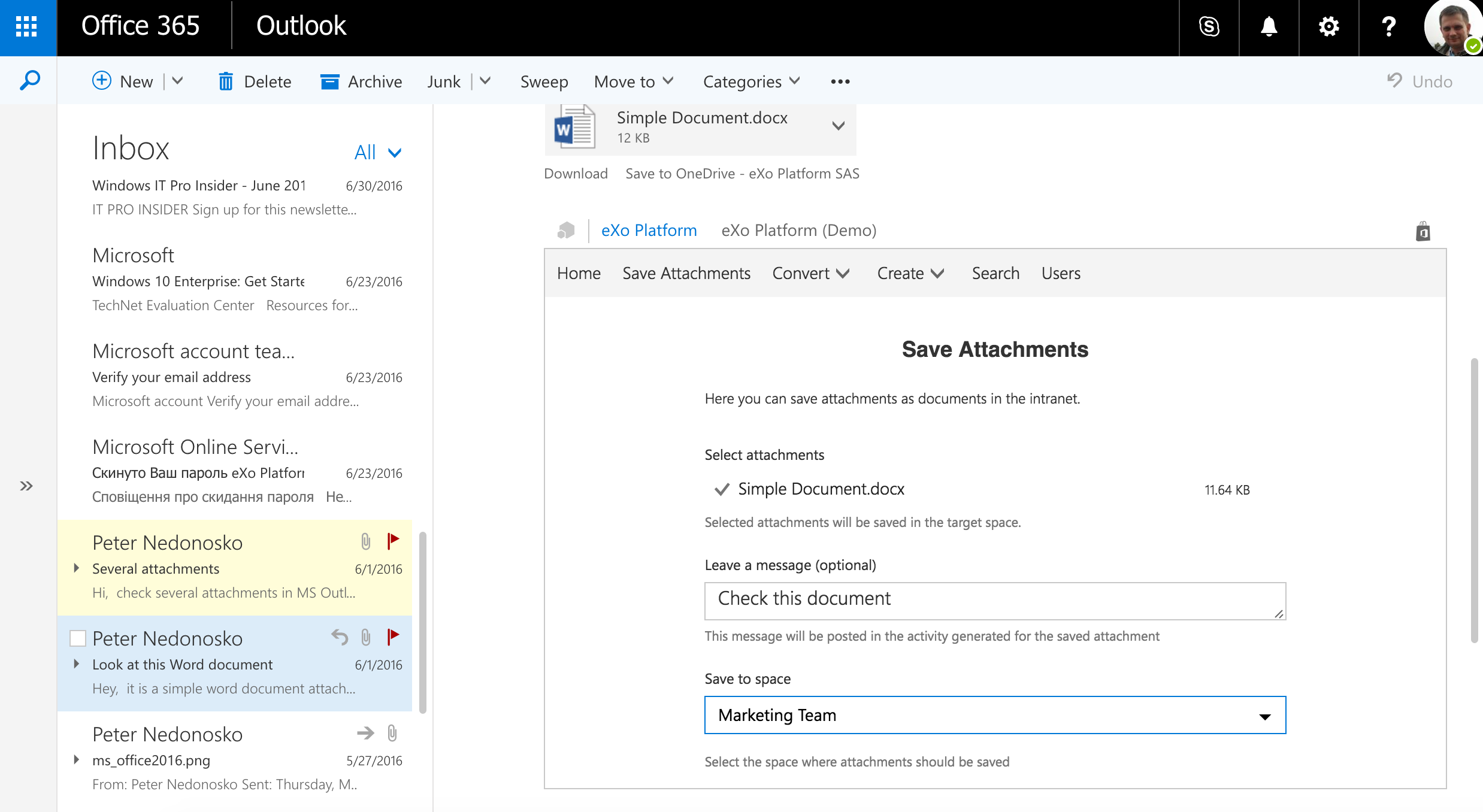Viewport: 1483px width, 812px height.
Task: Open the Office Store bag icon
Action: pyautogui.click(x=1423, y=231)
